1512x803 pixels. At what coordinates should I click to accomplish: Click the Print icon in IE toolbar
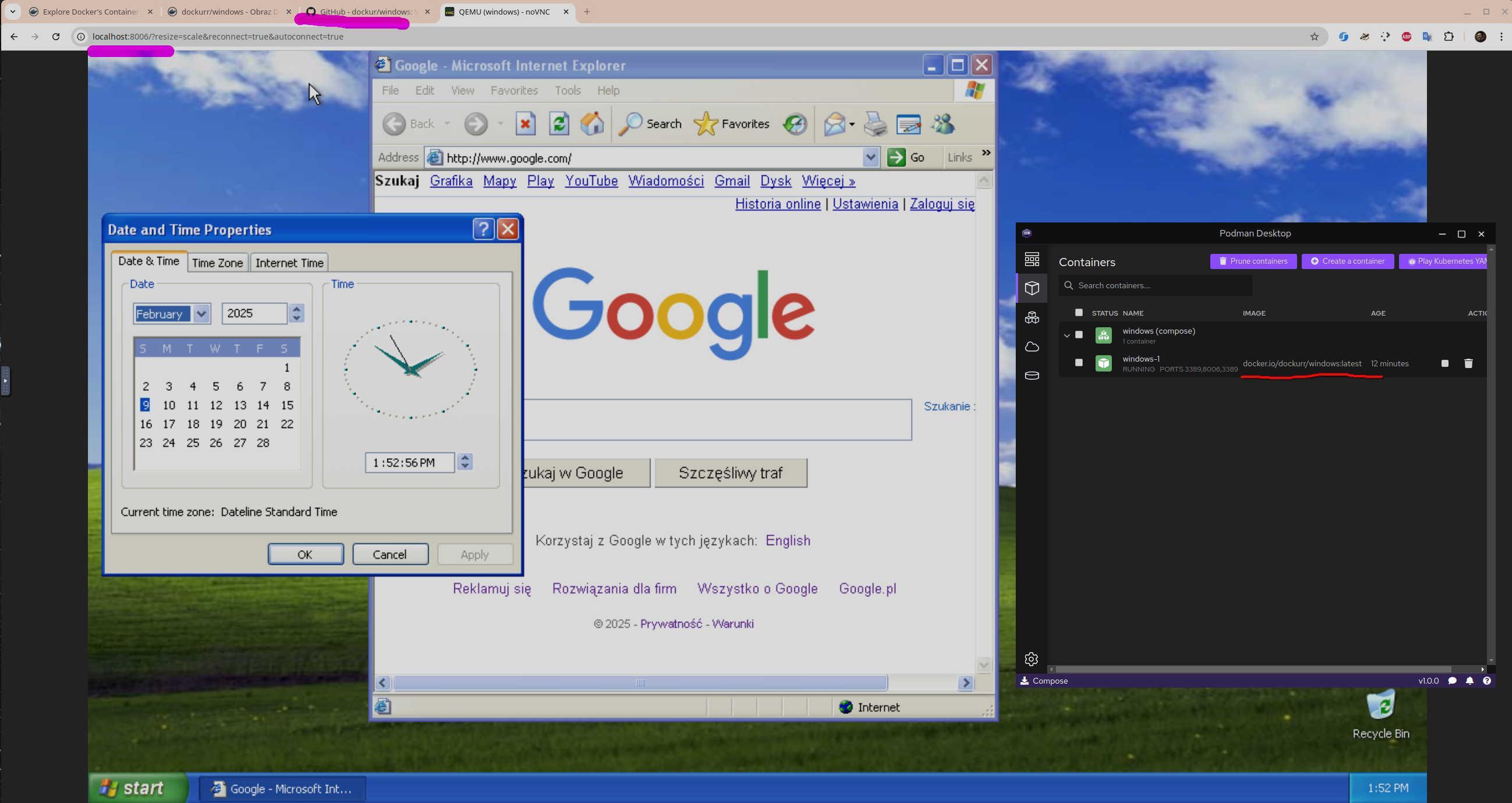pyautogui.click(x=875, y=124)
